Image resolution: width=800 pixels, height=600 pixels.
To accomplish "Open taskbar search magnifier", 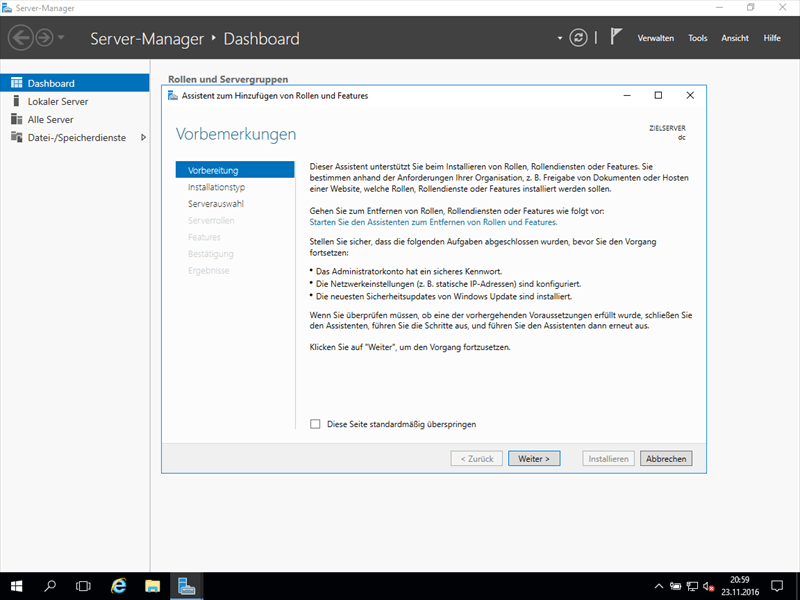I will (49, 586).
